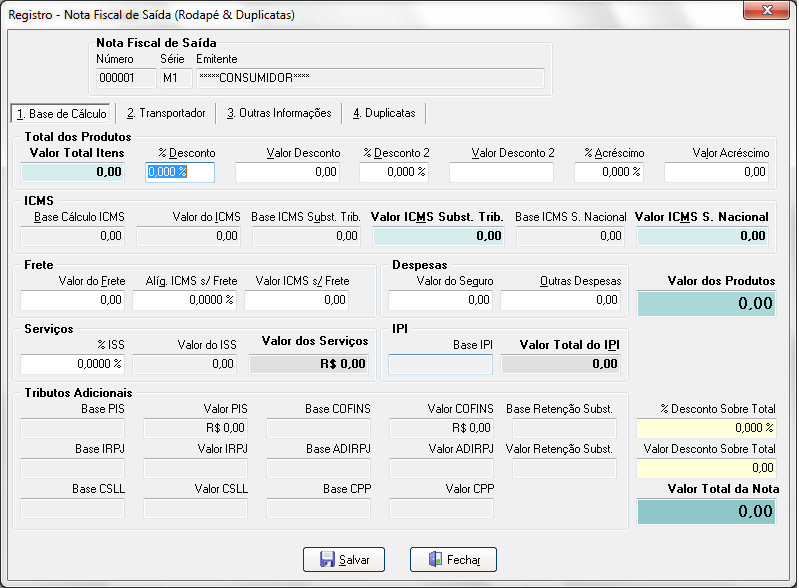Click the Valor ADIRPJ field
Viewport: 799px width, 588px height.
coord(441,468)
